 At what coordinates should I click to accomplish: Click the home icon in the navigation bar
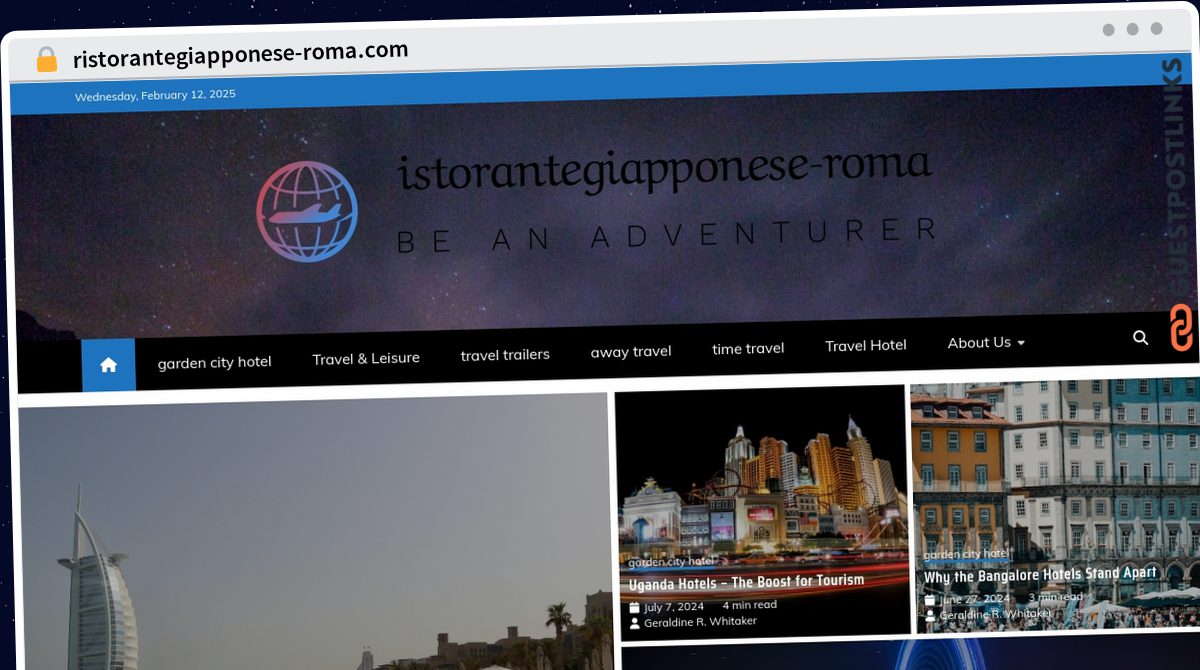[108, 365]
